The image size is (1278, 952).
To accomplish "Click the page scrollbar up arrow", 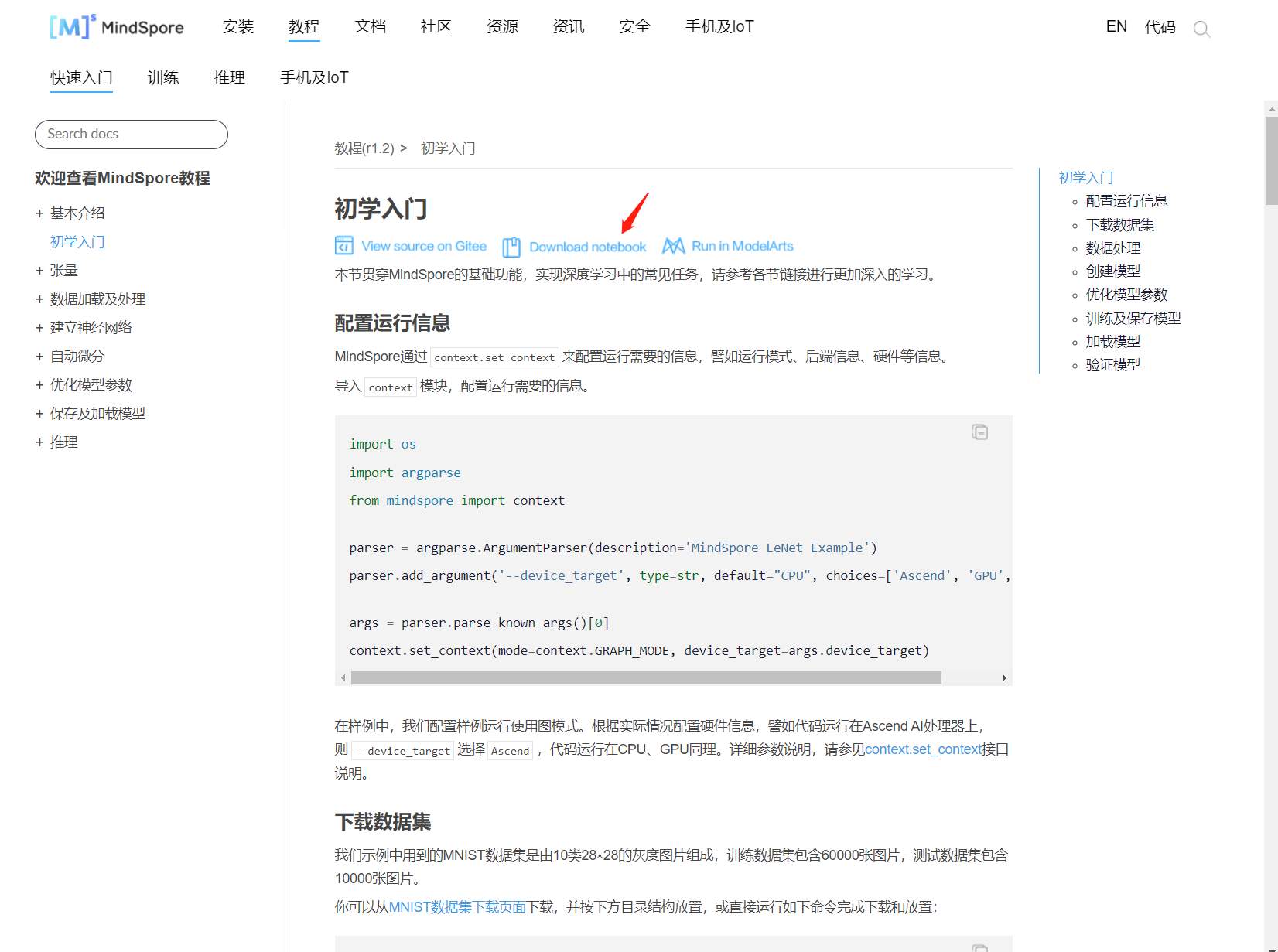I will (1271, 109).
